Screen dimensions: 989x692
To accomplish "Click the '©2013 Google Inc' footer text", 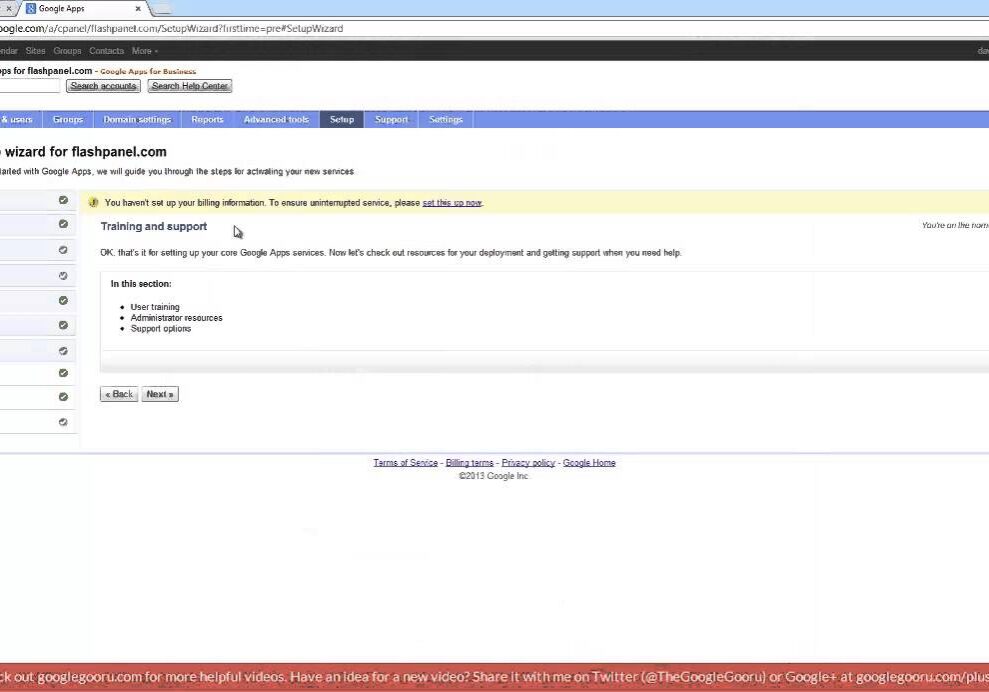I will click(493, 476).
